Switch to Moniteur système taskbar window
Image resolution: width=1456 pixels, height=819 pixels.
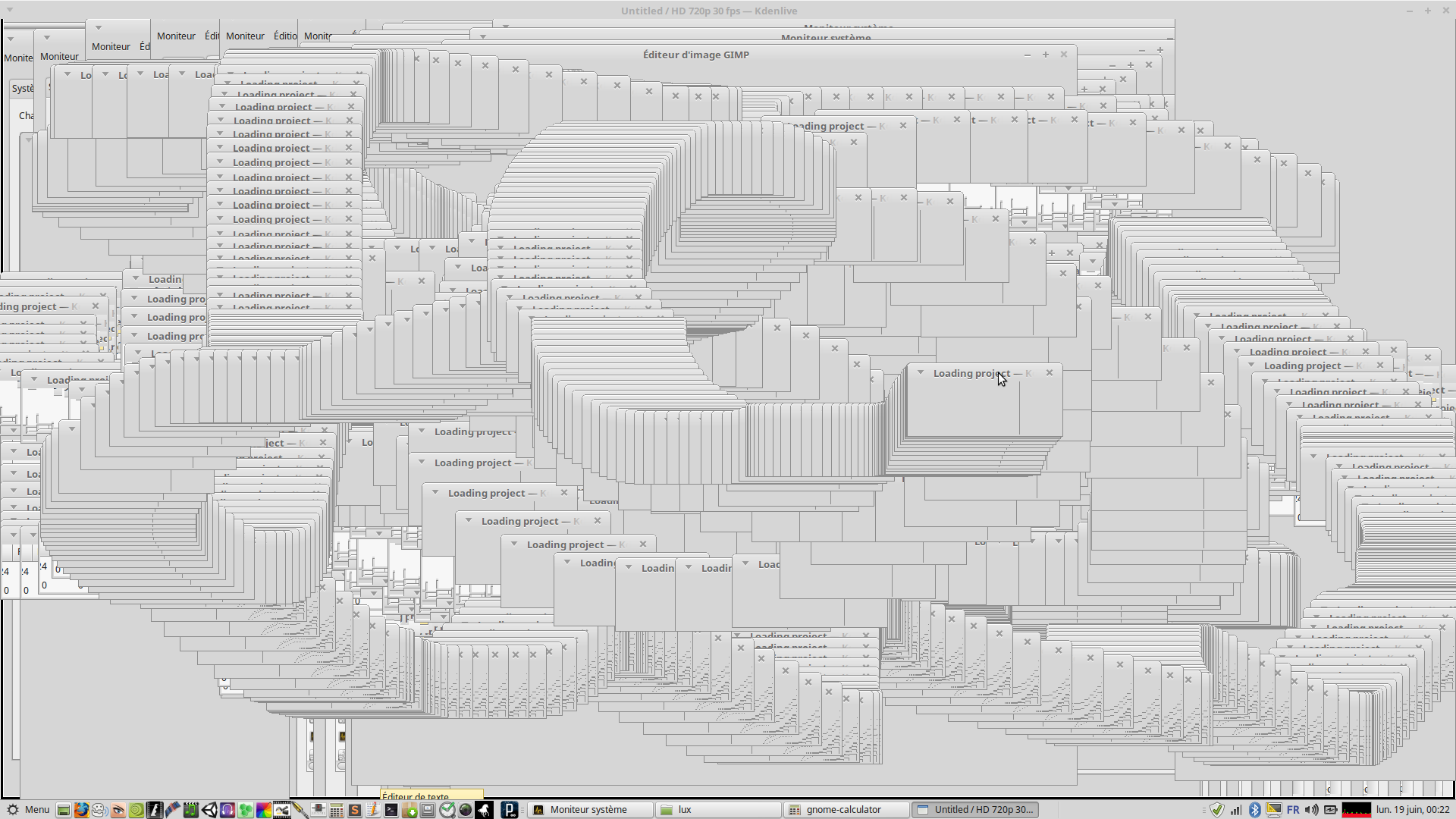[x=588, y=810]
